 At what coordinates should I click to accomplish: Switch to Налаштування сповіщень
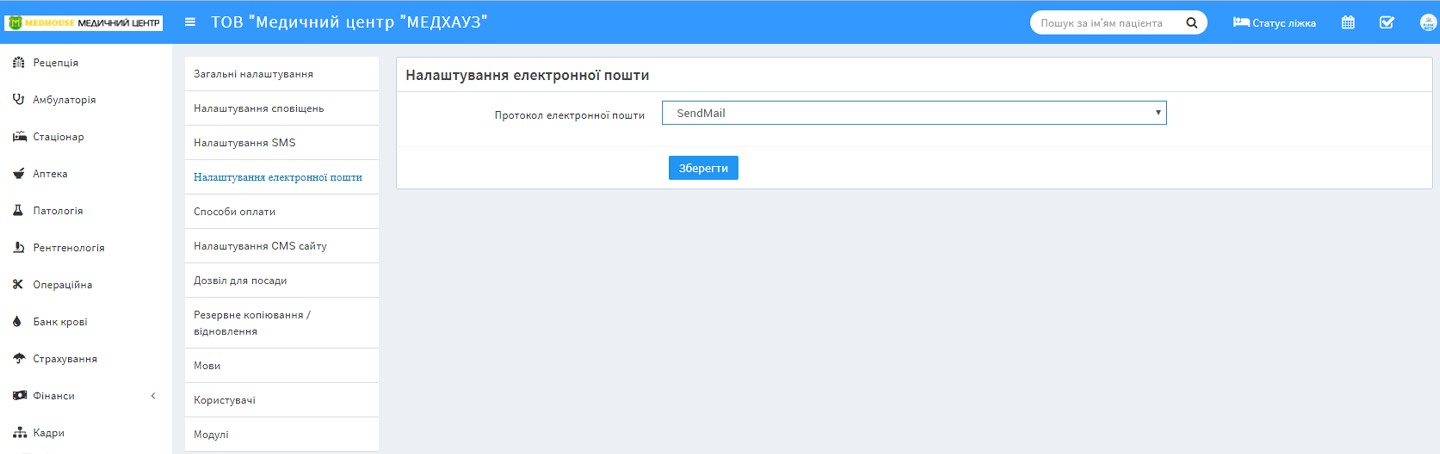[282, 108]
